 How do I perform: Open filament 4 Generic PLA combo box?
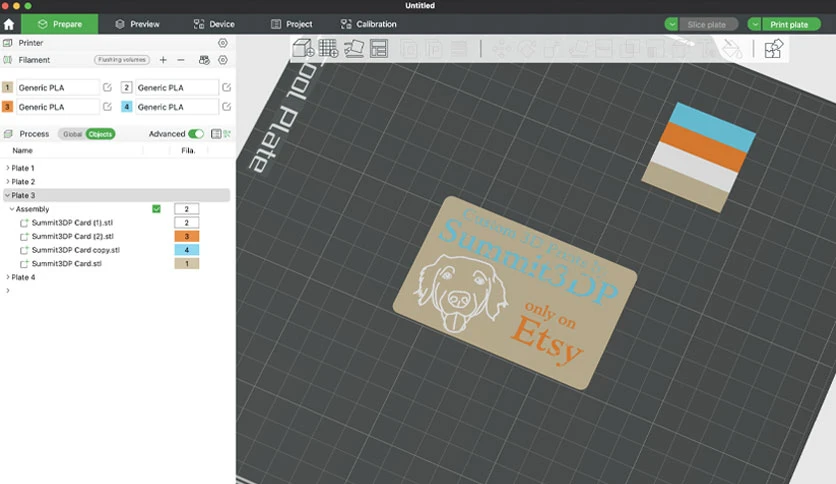tap(177, 107)
